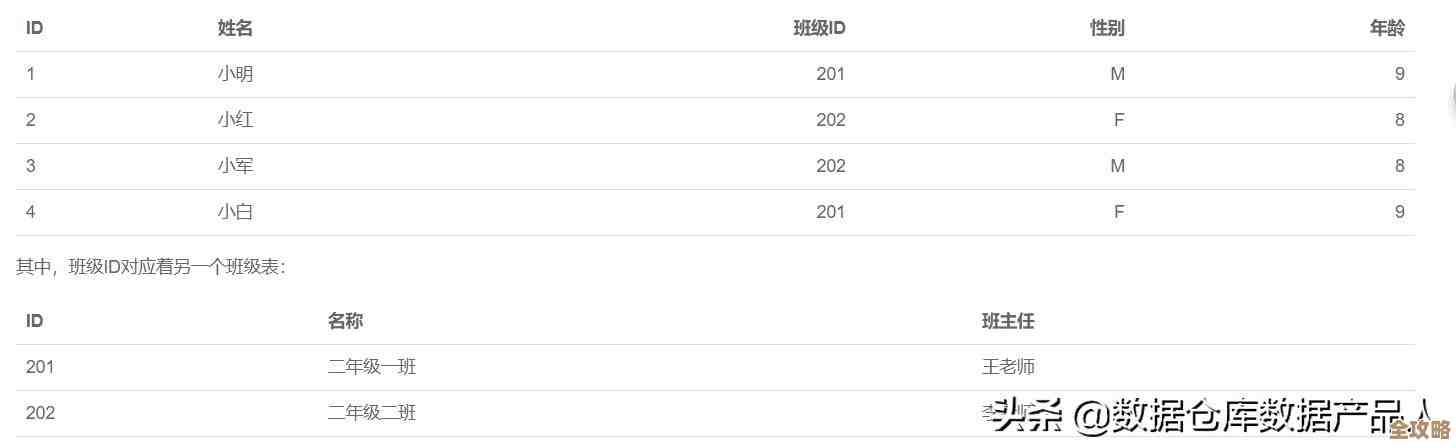Click the class name 二年级二班
This screenshot has width=1456, height=448.
pos(372,413)
